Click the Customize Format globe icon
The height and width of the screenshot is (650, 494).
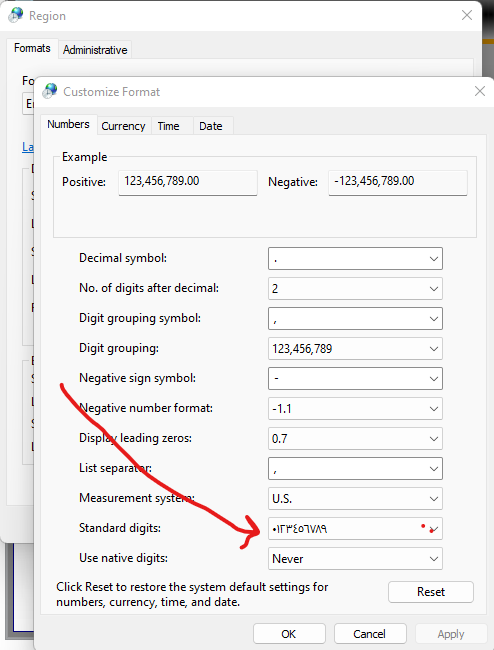[x=50, y=91]
